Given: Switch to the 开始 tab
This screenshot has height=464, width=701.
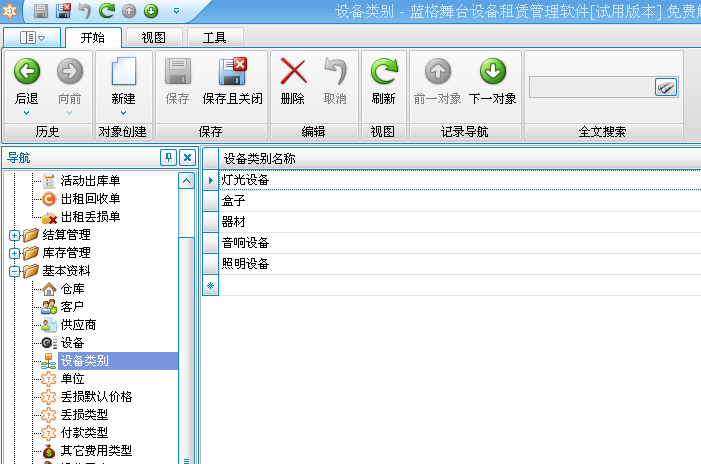Looking at the screenshot, I should pyautogui.click(x=93, y=38).
